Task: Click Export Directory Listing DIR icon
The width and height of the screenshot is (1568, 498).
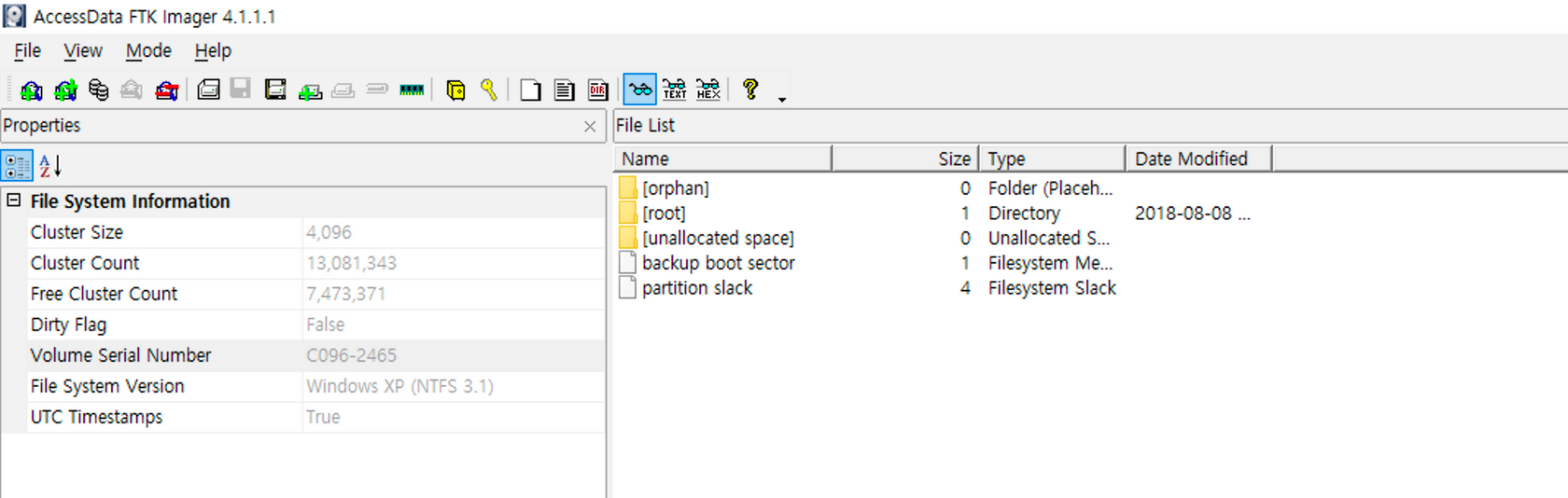Action: click(598, 90)
